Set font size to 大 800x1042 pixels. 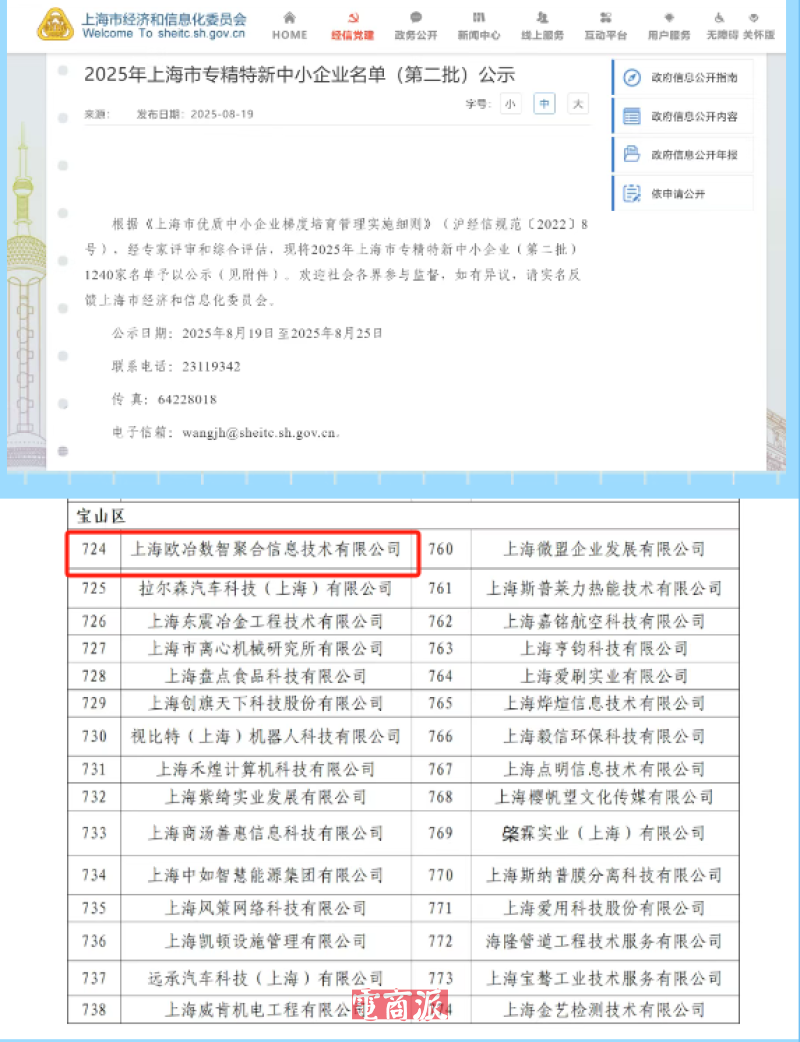[578, 104]
